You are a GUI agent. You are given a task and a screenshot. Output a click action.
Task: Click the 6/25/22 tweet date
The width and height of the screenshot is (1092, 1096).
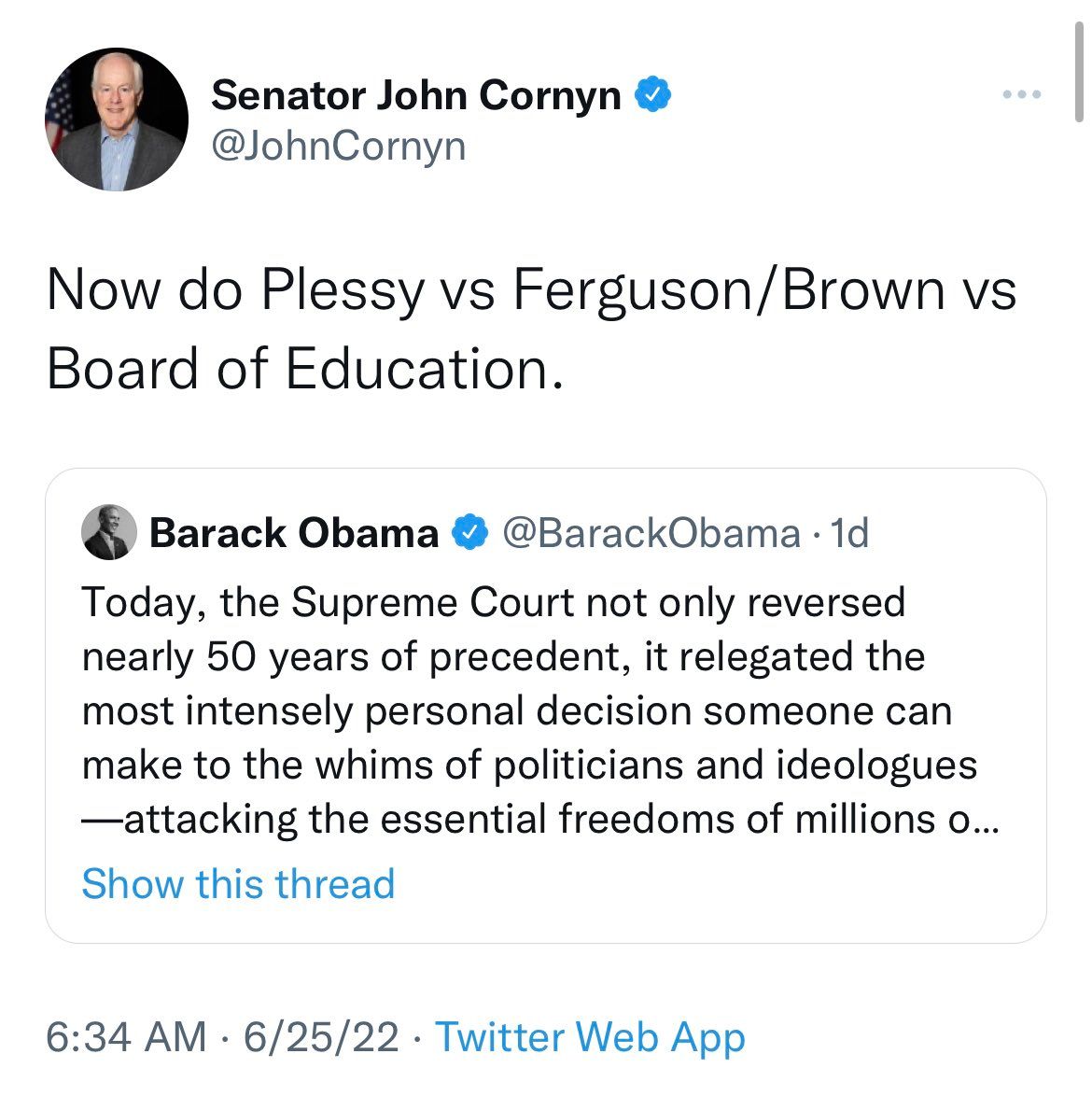[x=321, y=1036]
